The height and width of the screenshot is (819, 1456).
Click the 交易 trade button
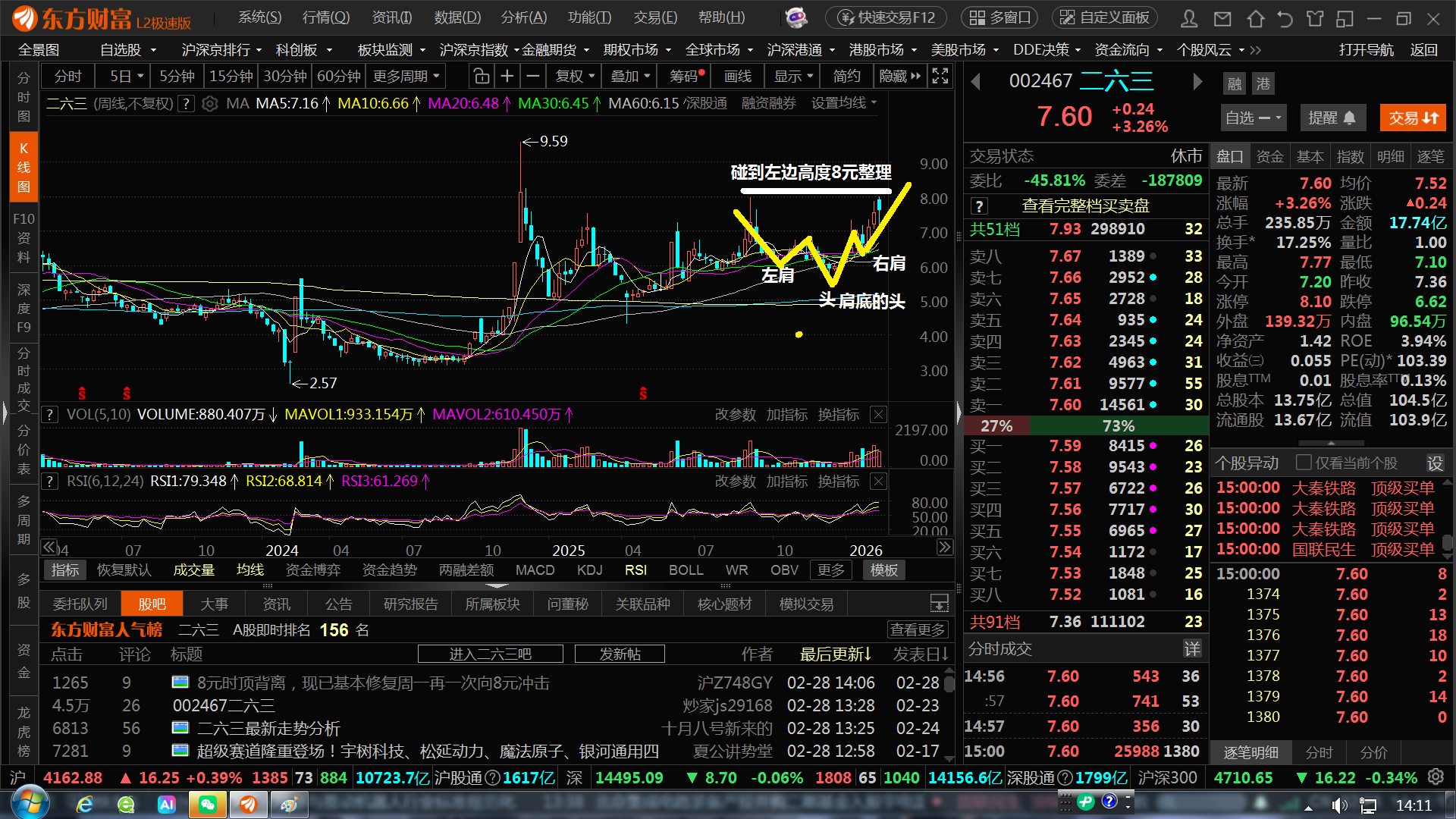coord(1412,118)
